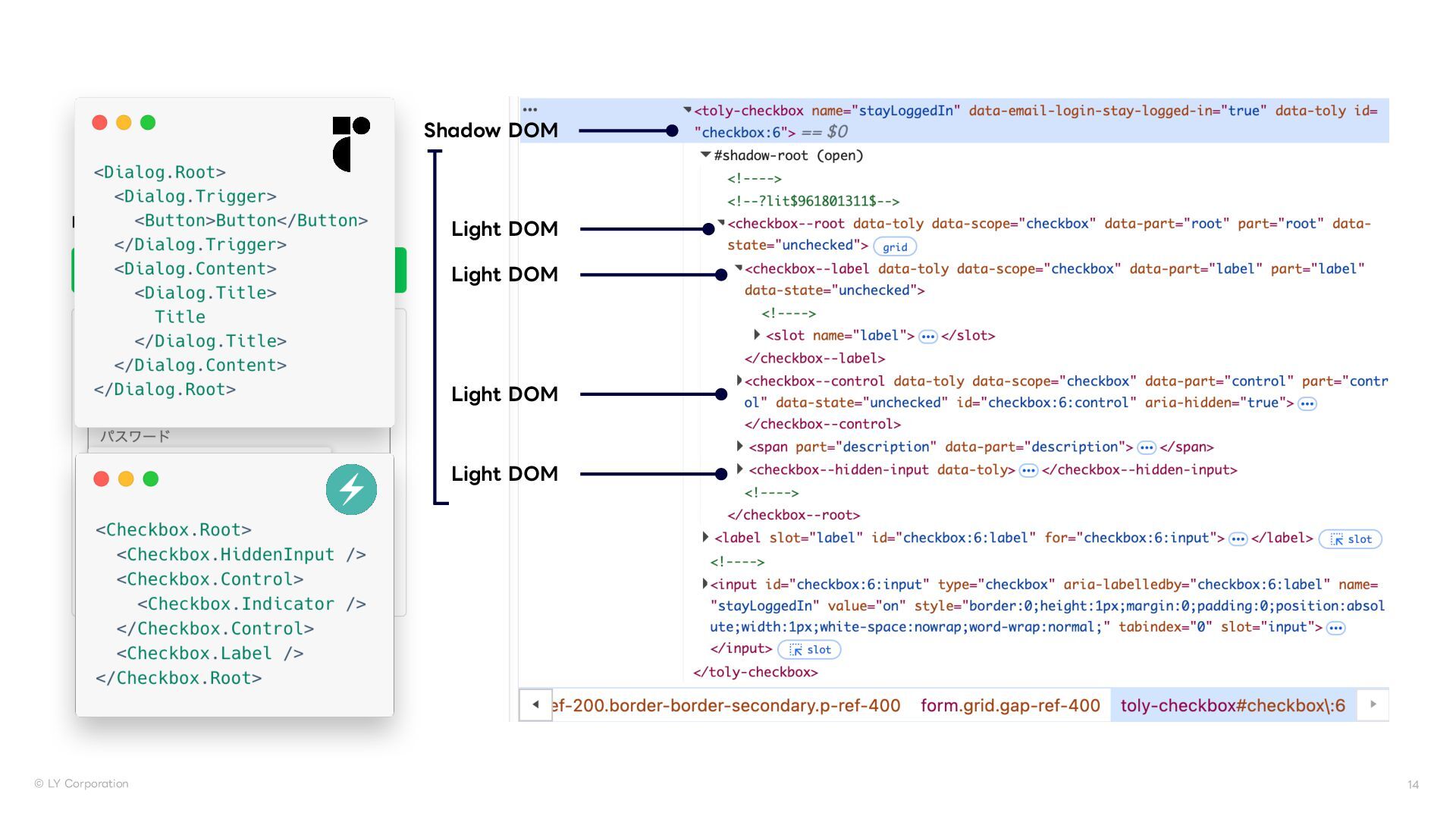Image resolution: width=1456 pixels, height=819 pixels.
Task: Click the slot reveal badge after the label element
Action: pos(1350,539)
